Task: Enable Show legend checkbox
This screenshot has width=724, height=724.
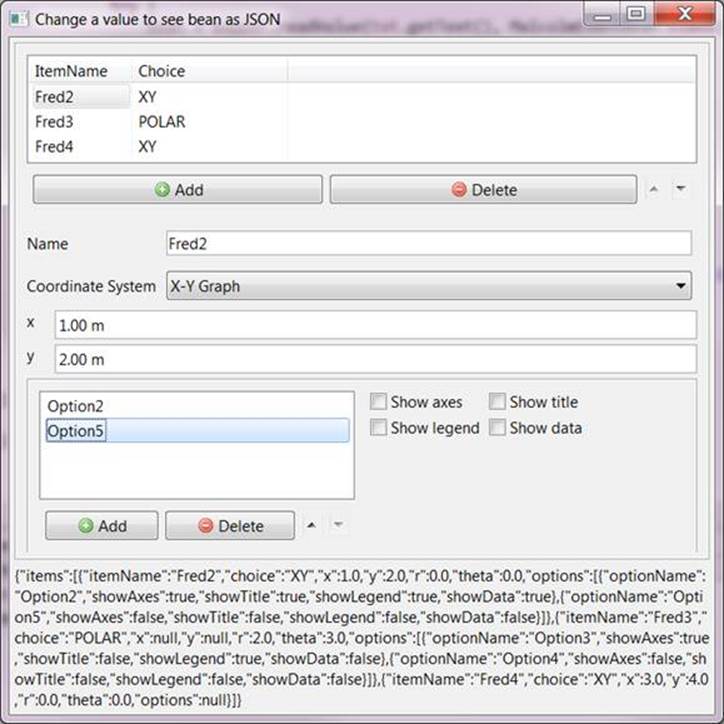Action: tap(378, 428)
